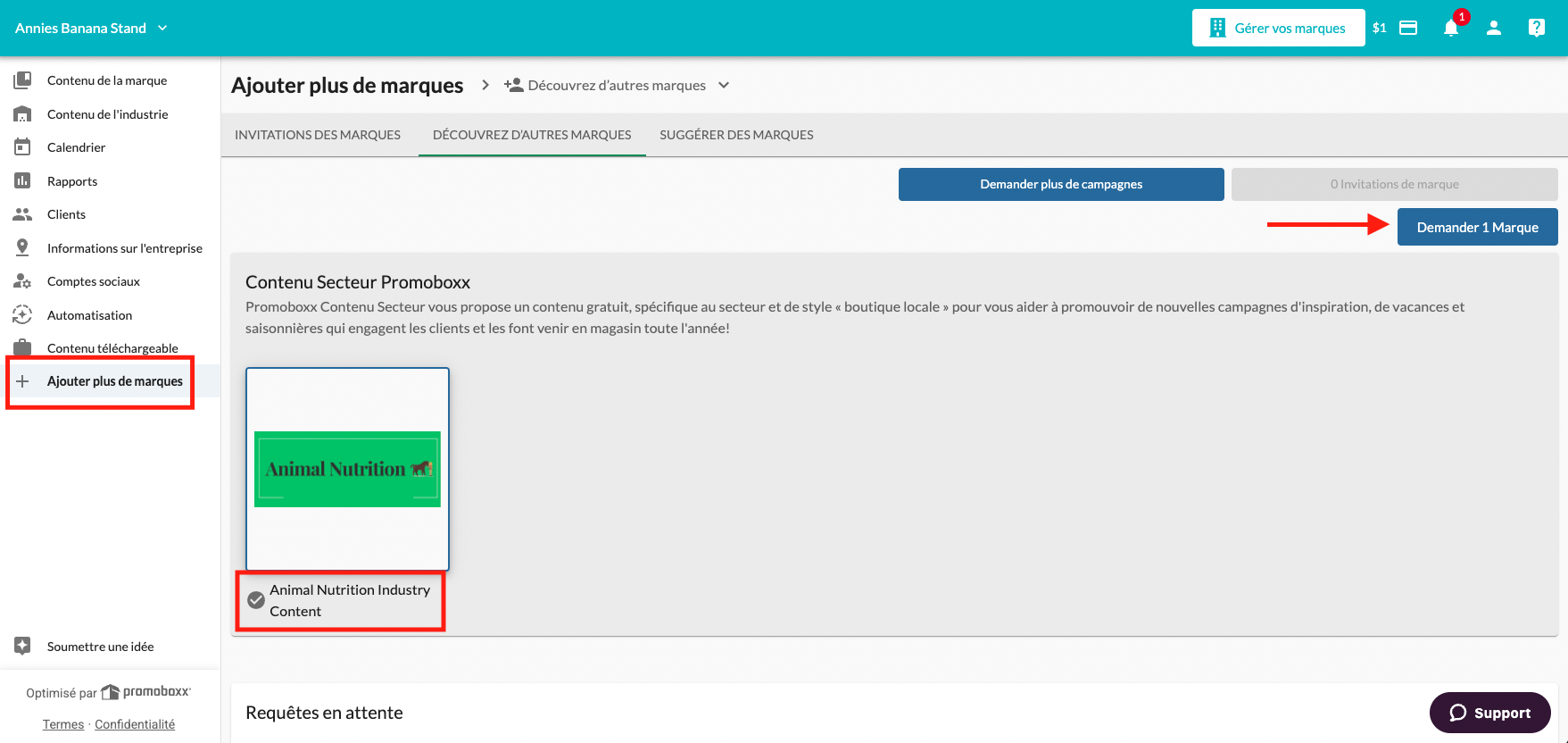Select the Animal Nutrition brand thumbnail
The width and height of the screenshot is (1568, 743).
coord(347,469)
